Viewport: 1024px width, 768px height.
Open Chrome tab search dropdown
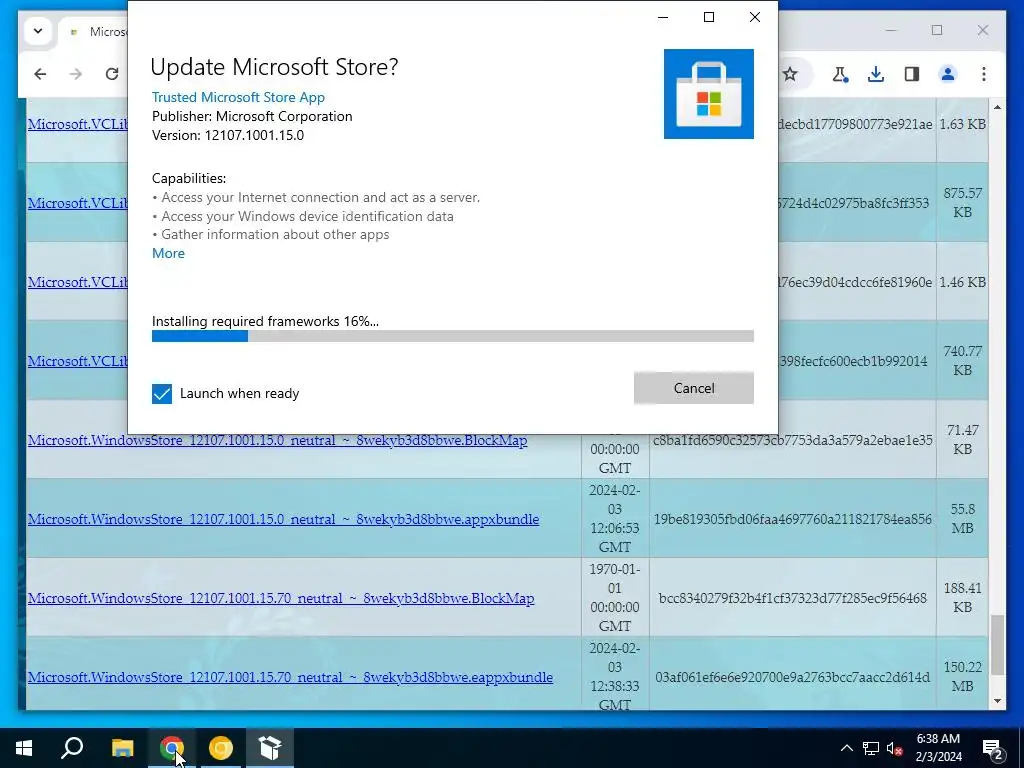(x=38, y=31)
